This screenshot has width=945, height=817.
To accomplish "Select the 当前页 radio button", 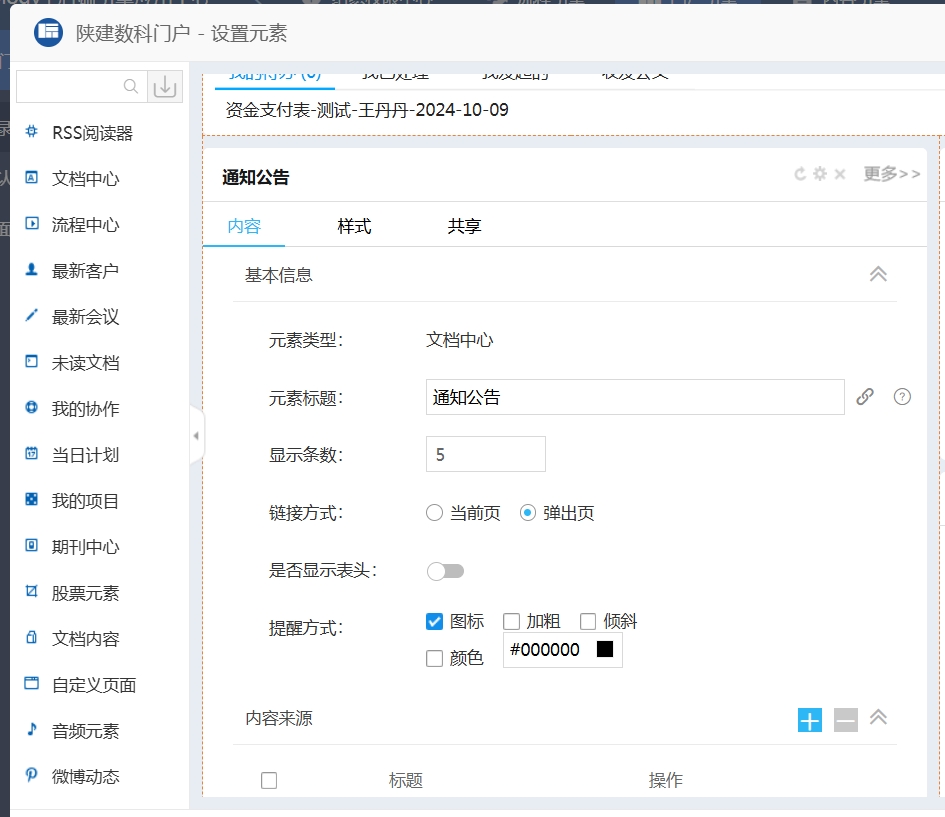I will pos(434,513).
